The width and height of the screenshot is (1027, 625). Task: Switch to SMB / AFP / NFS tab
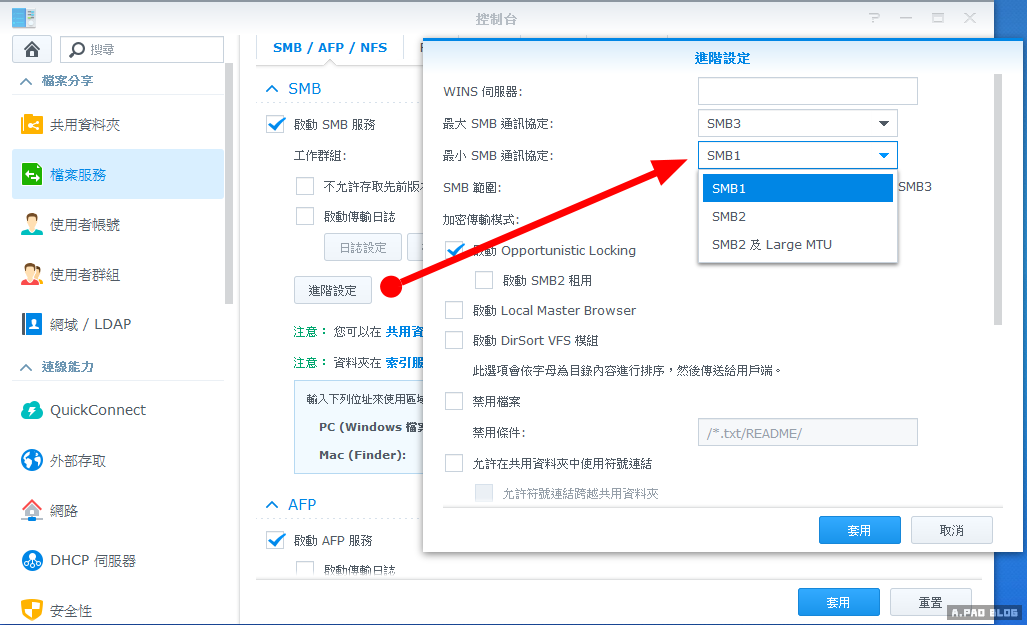[330, 47]
